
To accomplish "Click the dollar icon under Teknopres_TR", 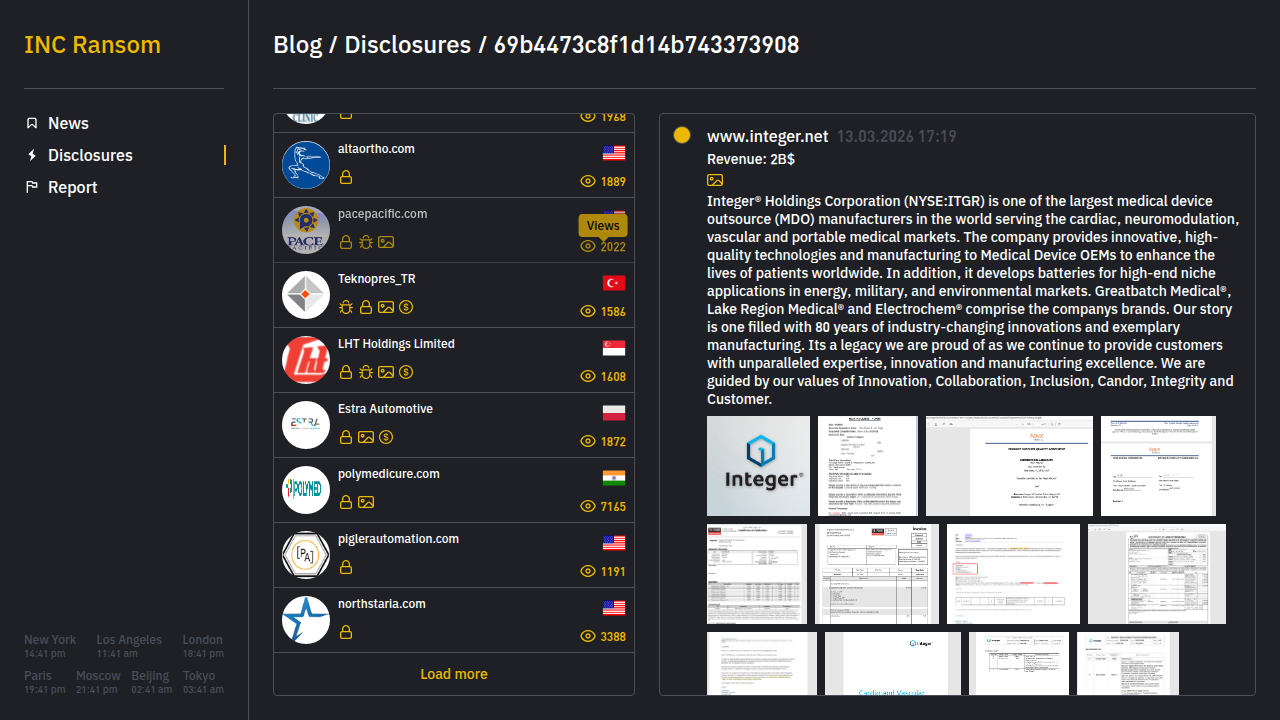I will click(x=406, y=307).
